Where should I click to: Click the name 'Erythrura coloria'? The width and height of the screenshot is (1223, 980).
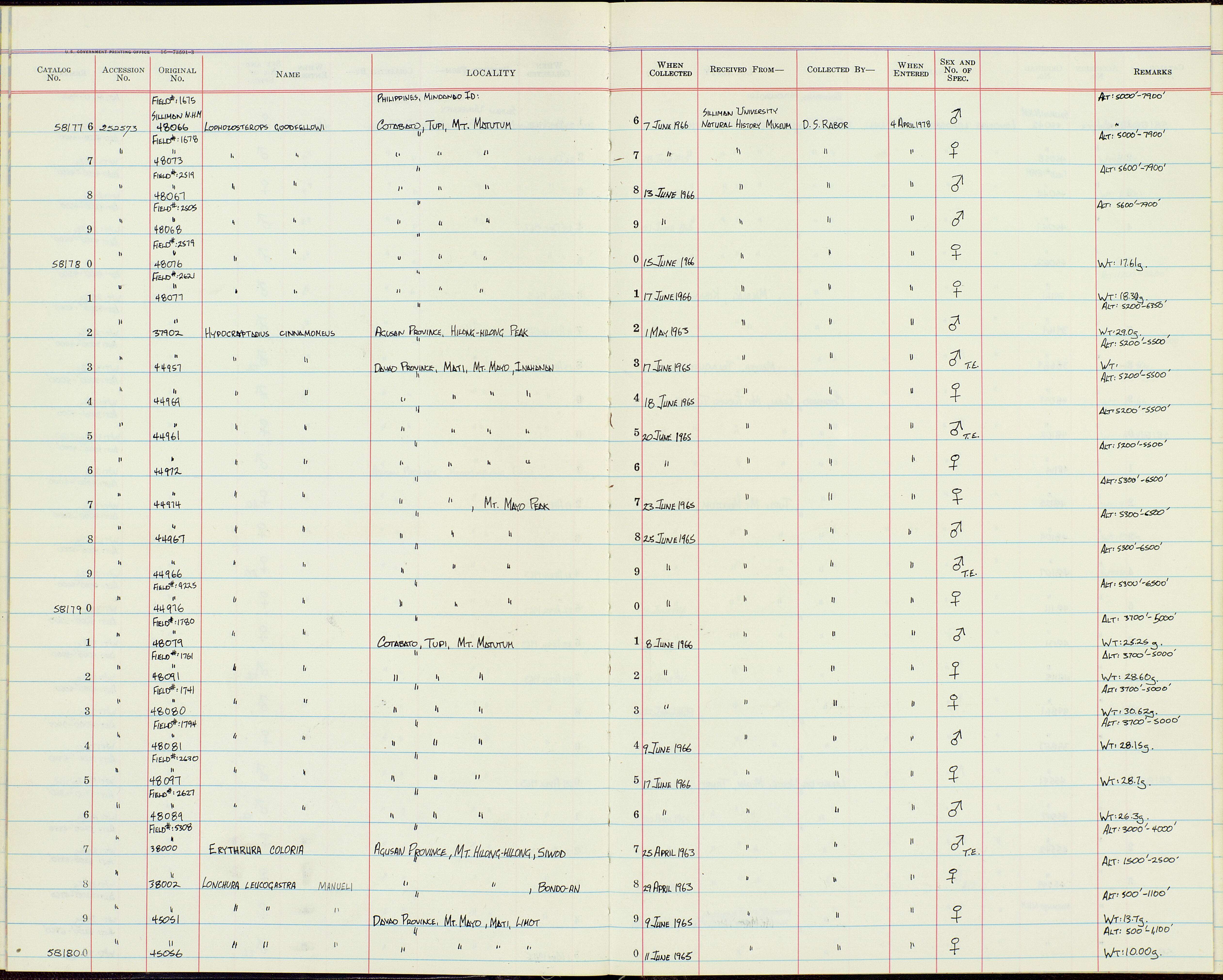pos(256,850)
